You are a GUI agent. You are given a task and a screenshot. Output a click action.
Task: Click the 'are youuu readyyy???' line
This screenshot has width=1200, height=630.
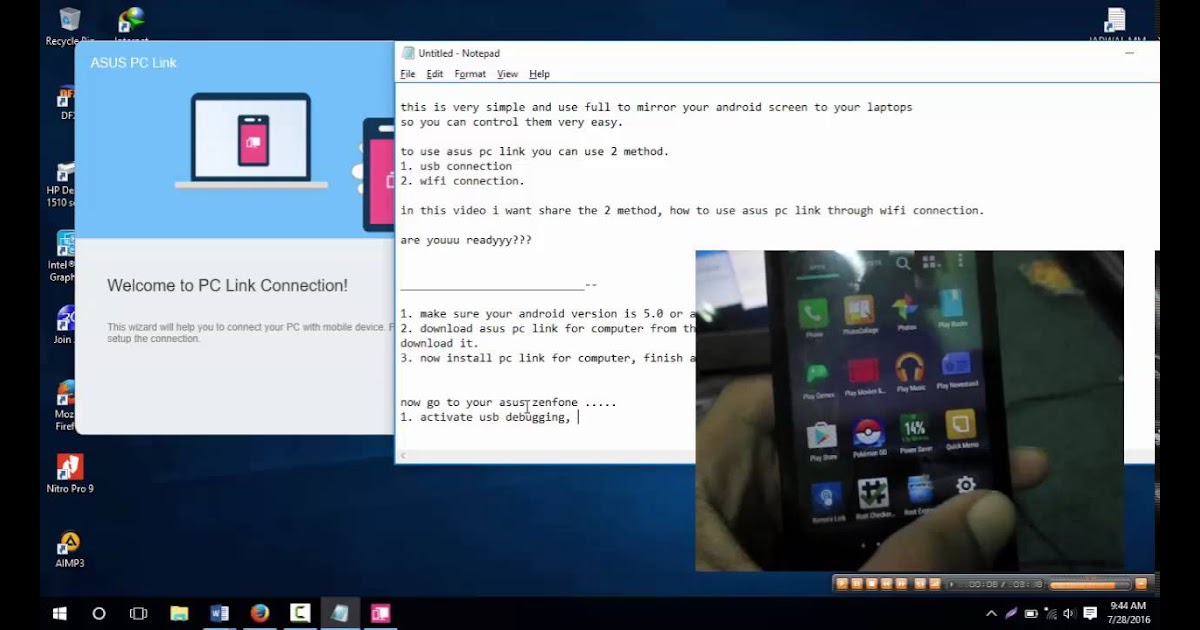coord(466,240)
